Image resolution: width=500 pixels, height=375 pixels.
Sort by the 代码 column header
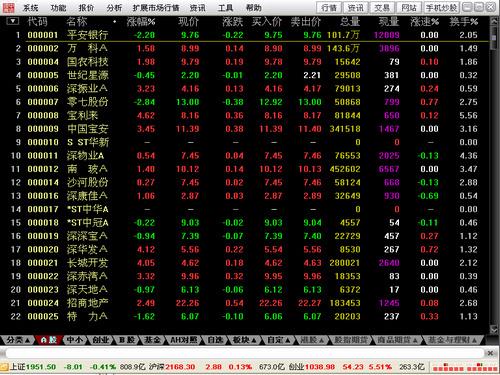pyautogui.click(x=37, y=22)
